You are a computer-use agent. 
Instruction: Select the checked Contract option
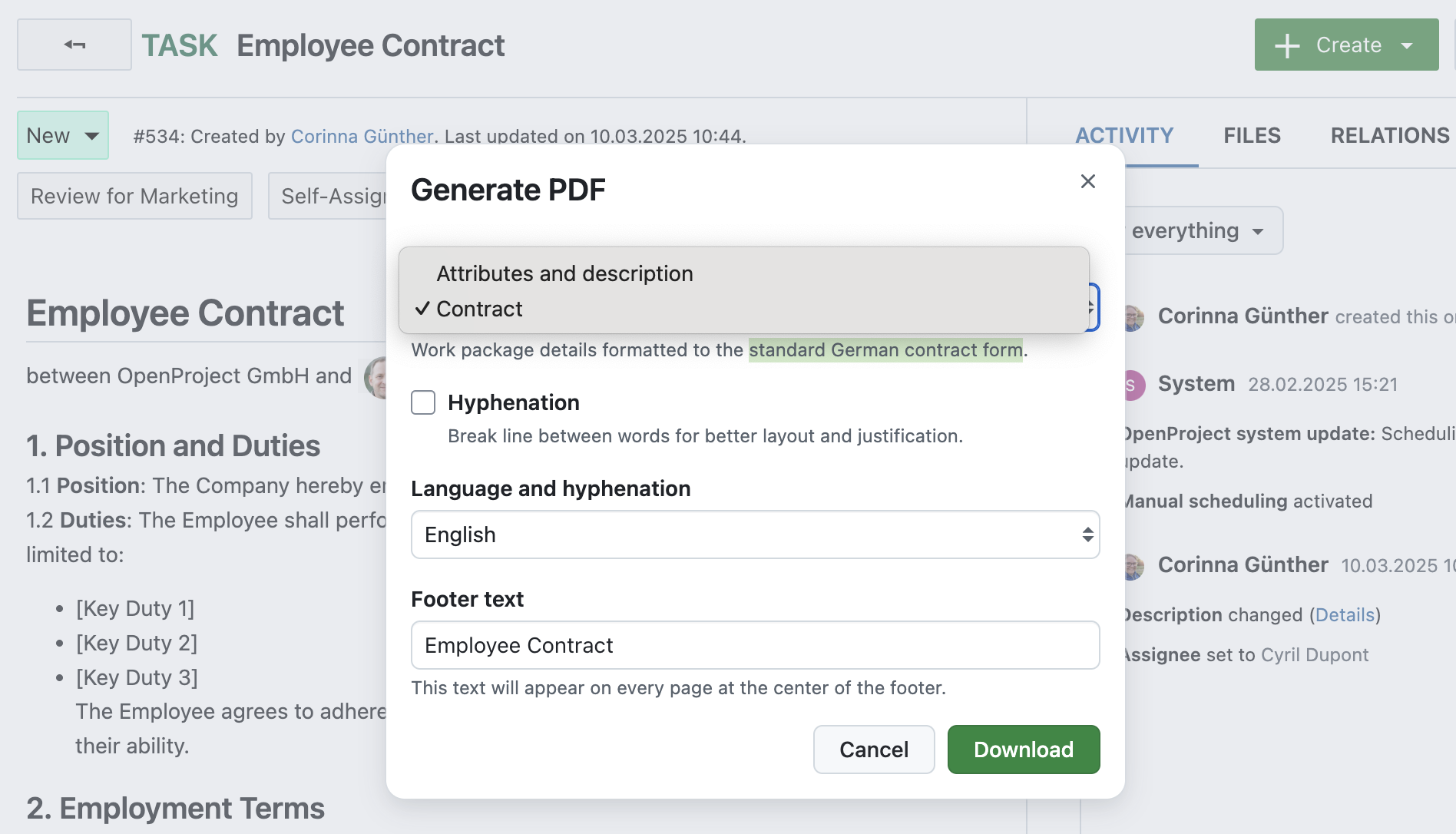tap(478, 309)
